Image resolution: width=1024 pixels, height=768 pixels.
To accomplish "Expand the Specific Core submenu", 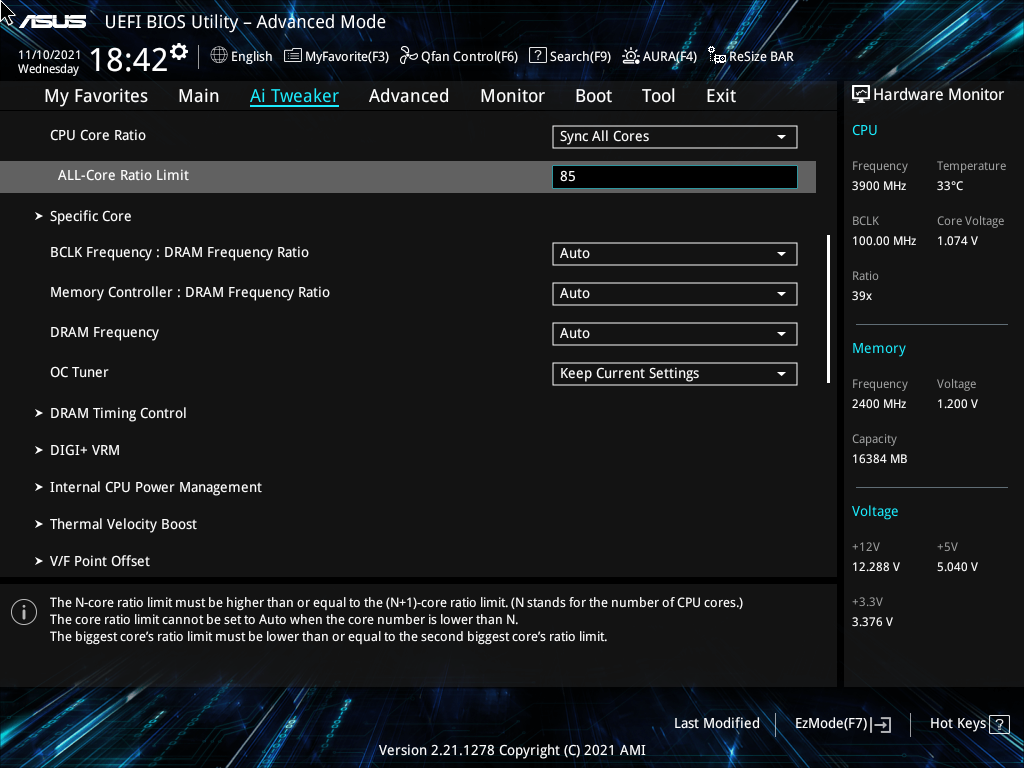I will 91,216.
